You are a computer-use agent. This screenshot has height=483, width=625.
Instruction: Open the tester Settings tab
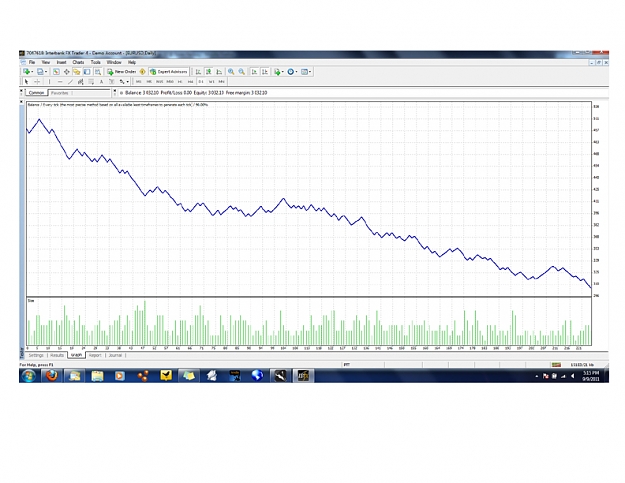pyautogui.click(x=36, y=355)
